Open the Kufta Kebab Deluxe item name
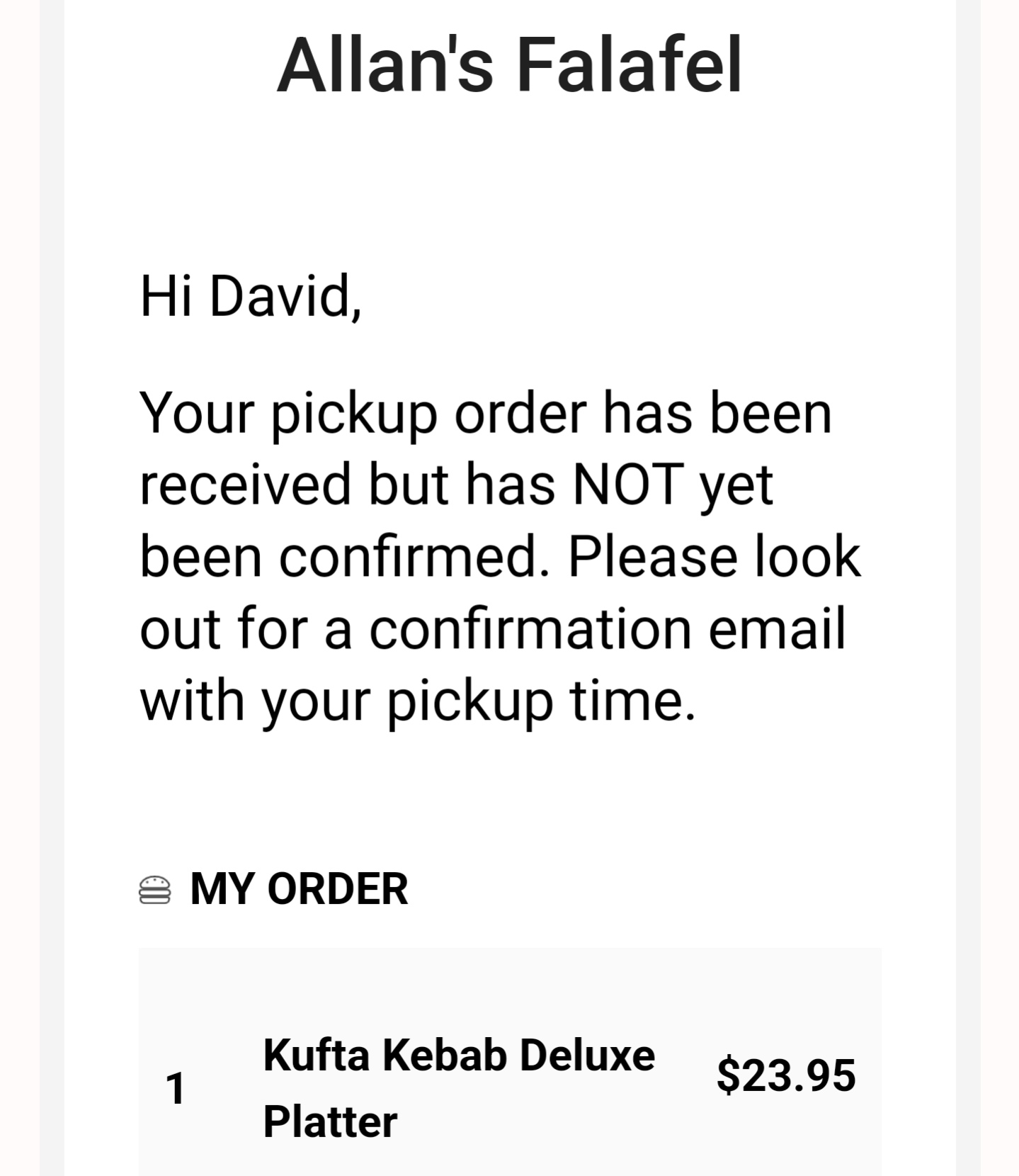 point(459,1056)
